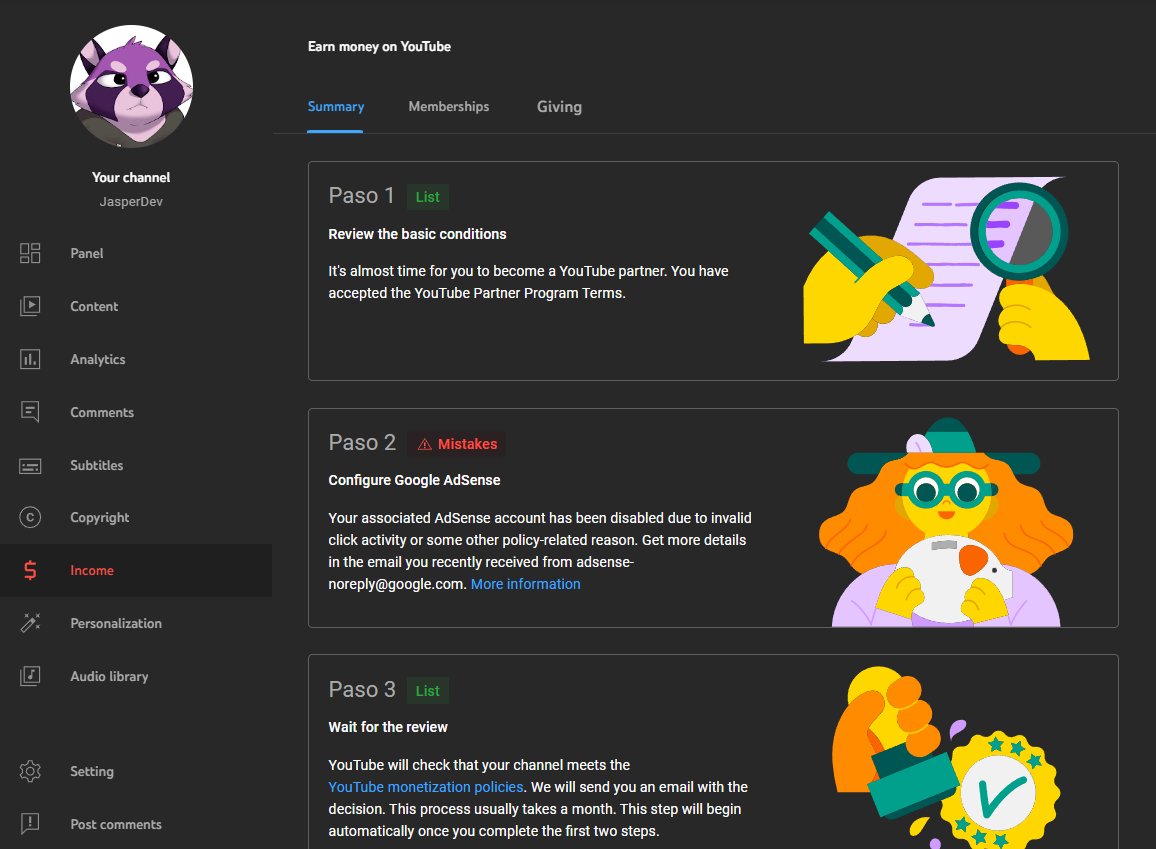Image resolution: width=1156 pixels, height=849 pixels.
Task: Click the Paso 3 stamp and checkmark illustration
Action: tap(946, 757)
